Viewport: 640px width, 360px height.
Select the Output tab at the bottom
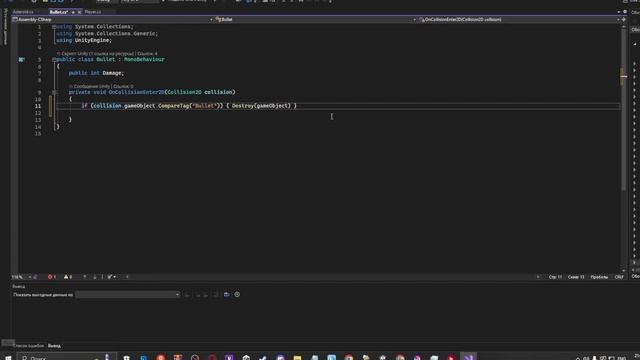[54, 346]
